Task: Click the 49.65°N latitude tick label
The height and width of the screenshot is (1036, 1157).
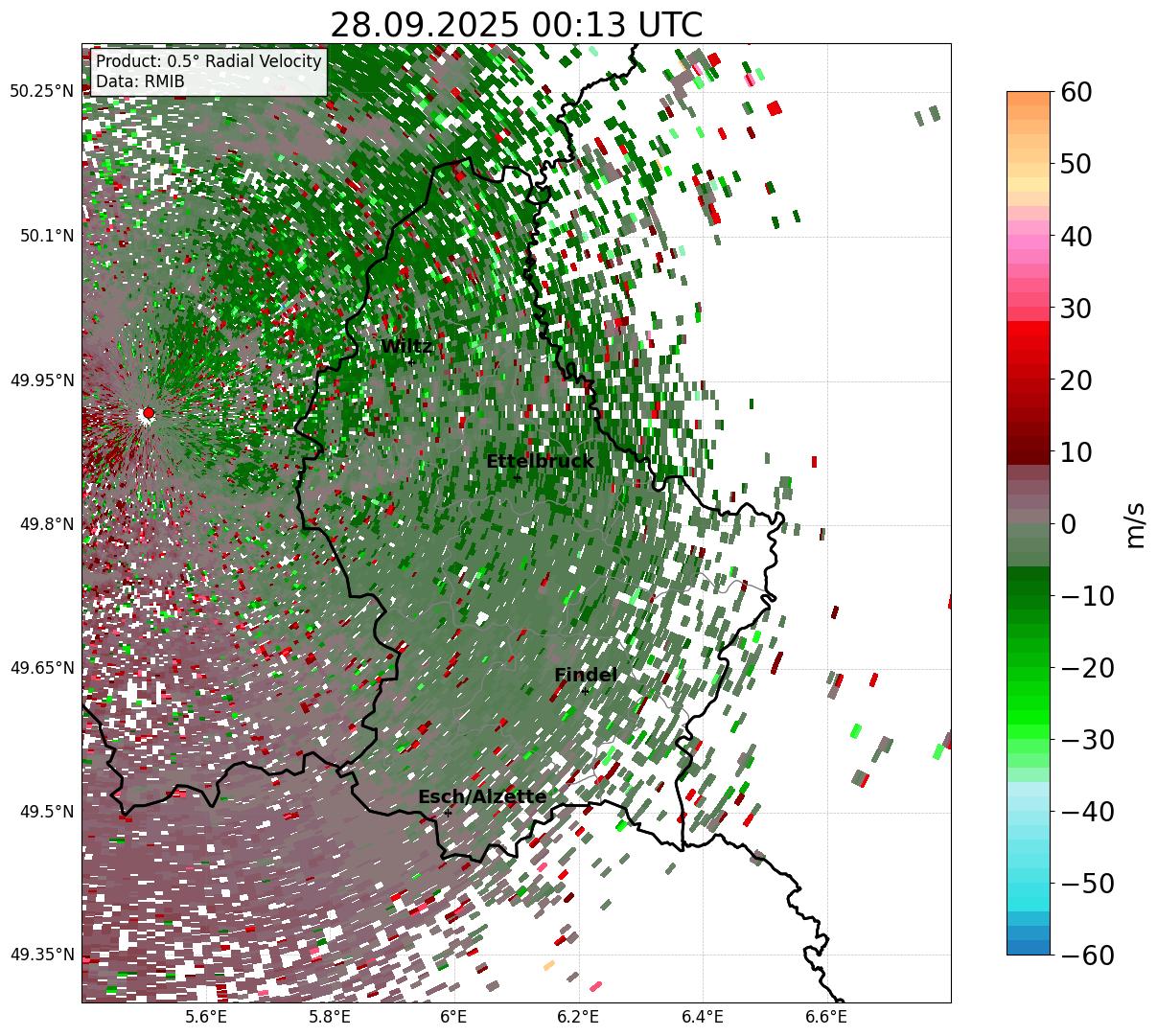Action: (x=42, y=668)
